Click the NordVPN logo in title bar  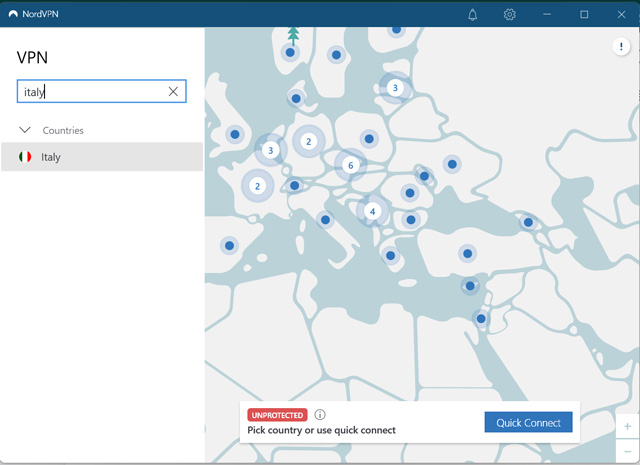(x=13, y=14)
